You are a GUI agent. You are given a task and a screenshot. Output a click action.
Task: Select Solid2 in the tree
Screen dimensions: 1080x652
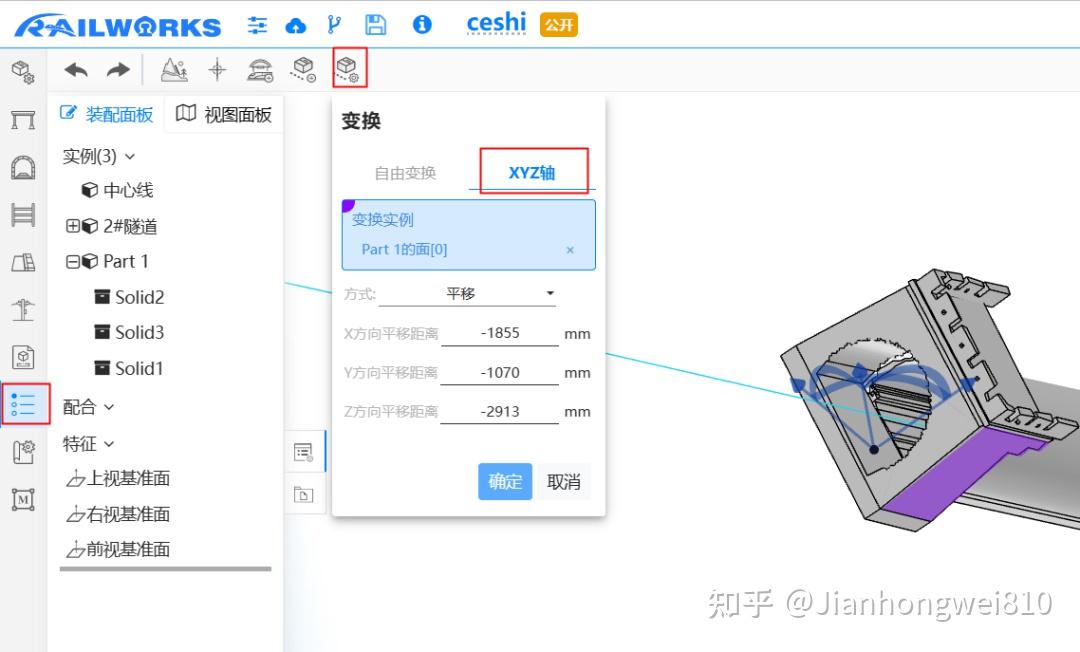[129, 297]
